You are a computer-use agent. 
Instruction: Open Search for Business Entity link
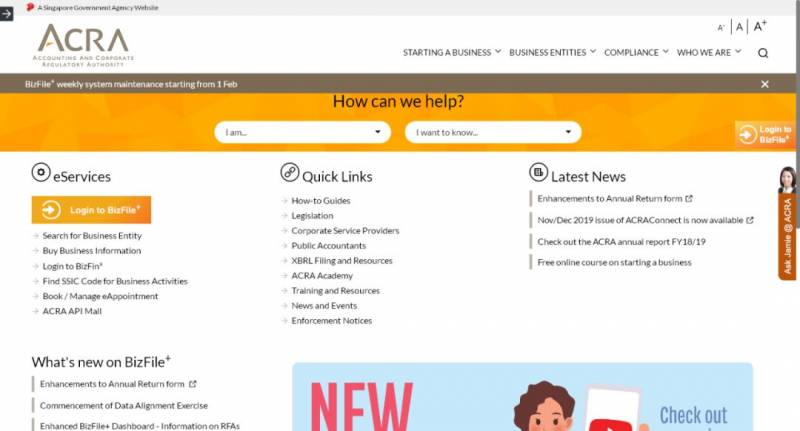coord(92,236)
